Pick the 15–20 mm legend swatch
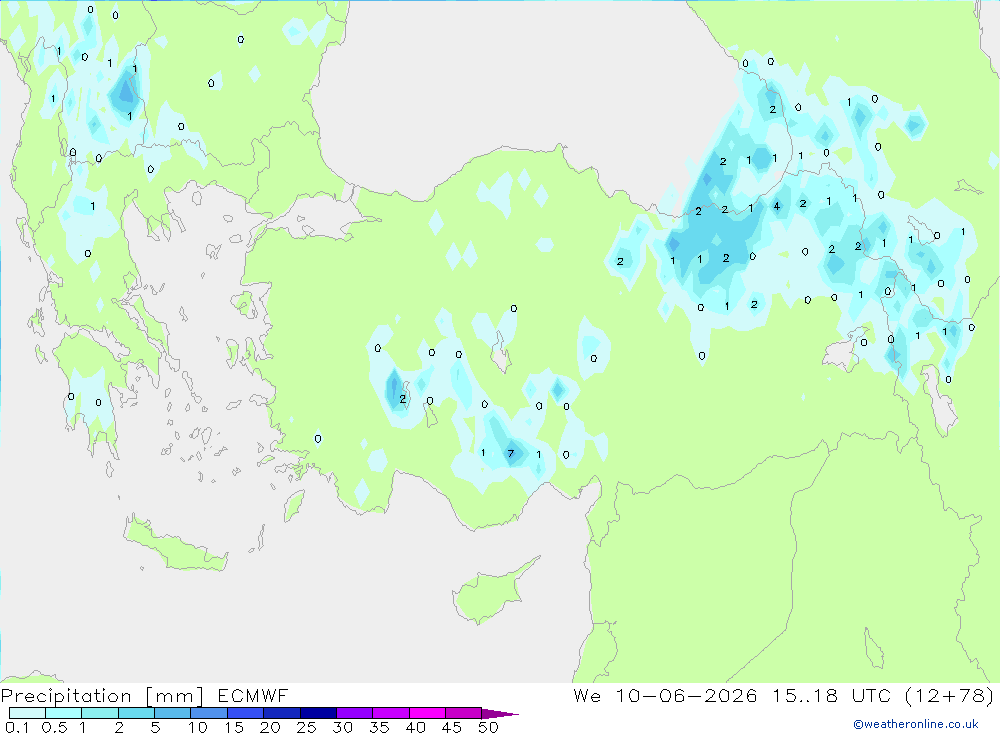The image size is (1000, 733). (x=246, y=713)
